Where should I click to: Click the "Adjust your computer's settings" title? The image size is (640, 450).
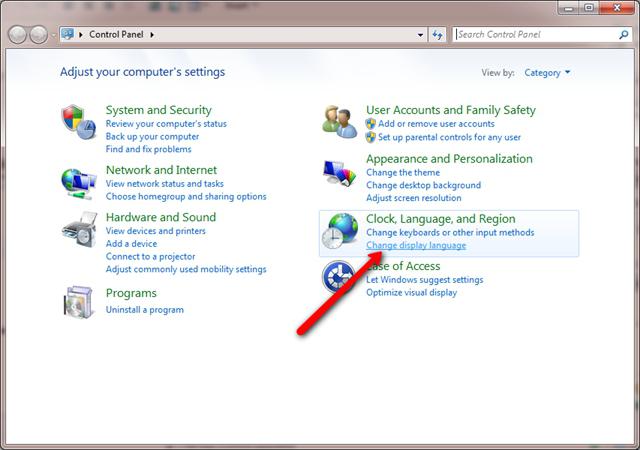pyautogui.click(x=142, y=72)
